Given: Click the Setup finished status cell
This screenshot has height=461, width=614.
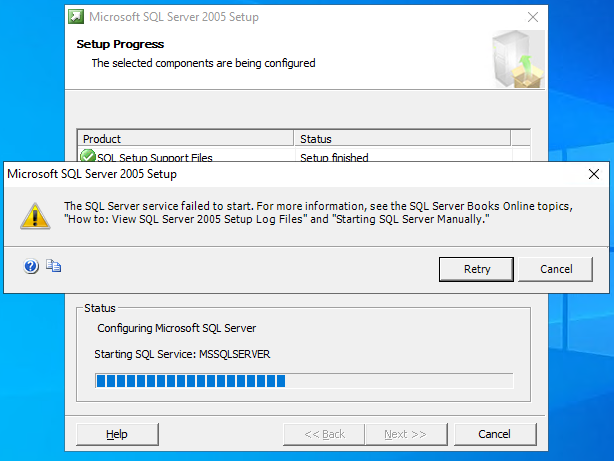Looking at the screenshot, I should coord(403,157).
